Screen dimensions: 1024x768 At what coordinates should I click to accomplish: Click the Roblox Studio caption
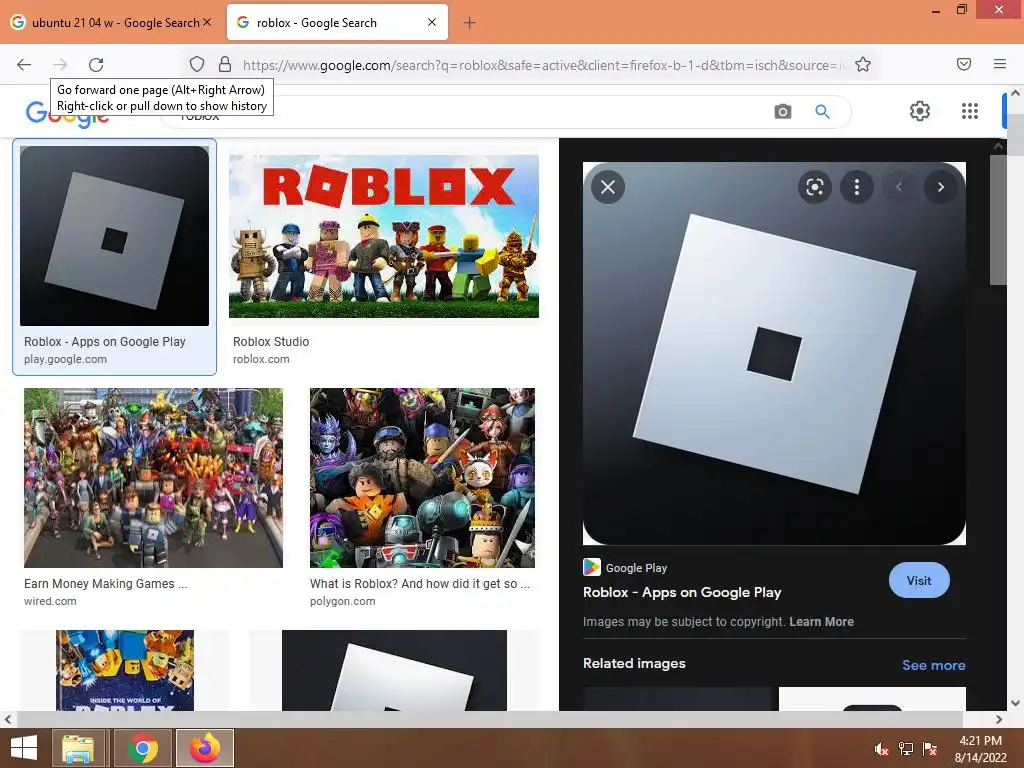271,342
